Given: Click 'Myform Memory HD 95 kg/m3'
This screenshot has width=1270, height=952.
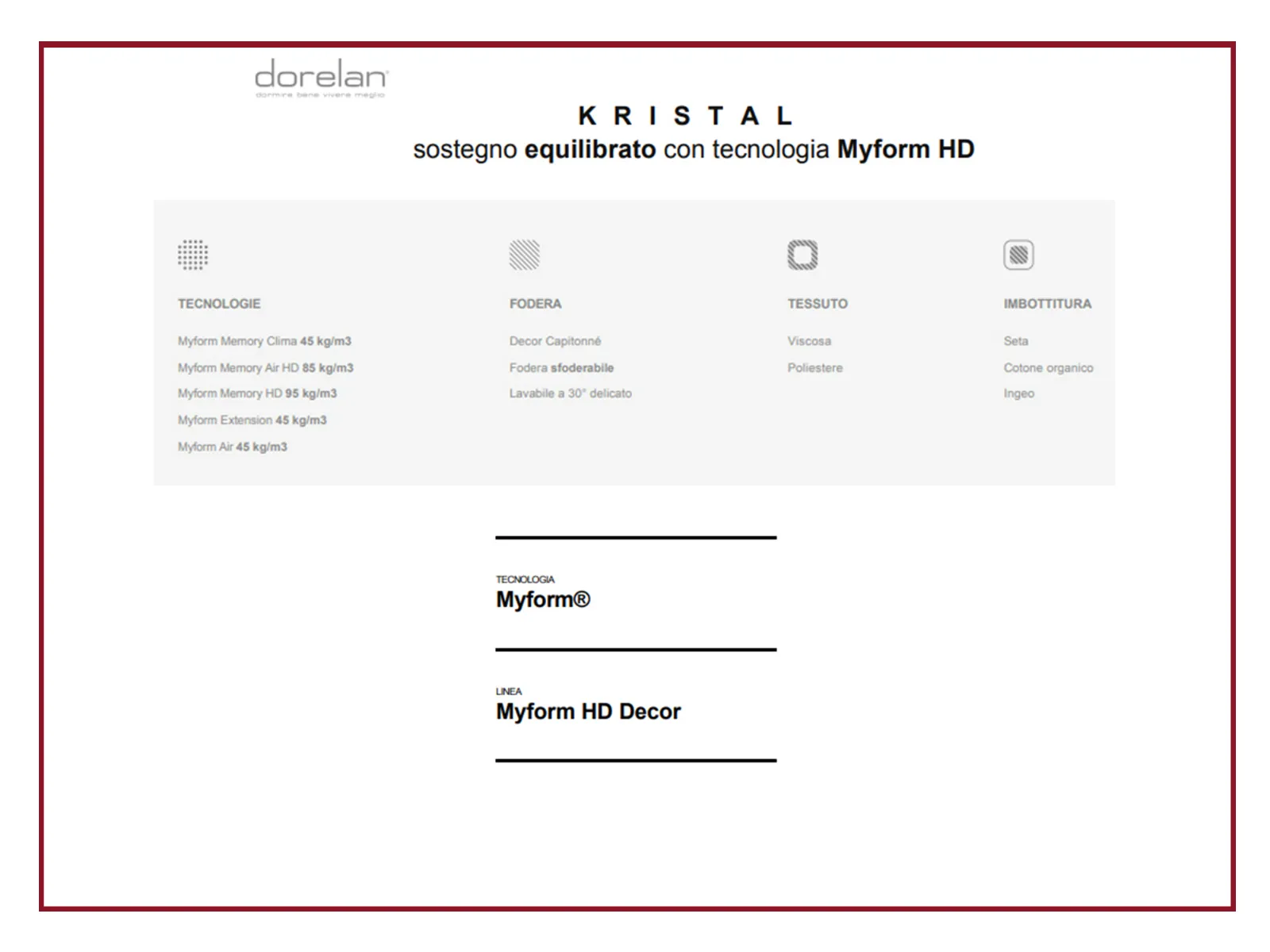Looking at the screenshot, I should coord(257,393).
